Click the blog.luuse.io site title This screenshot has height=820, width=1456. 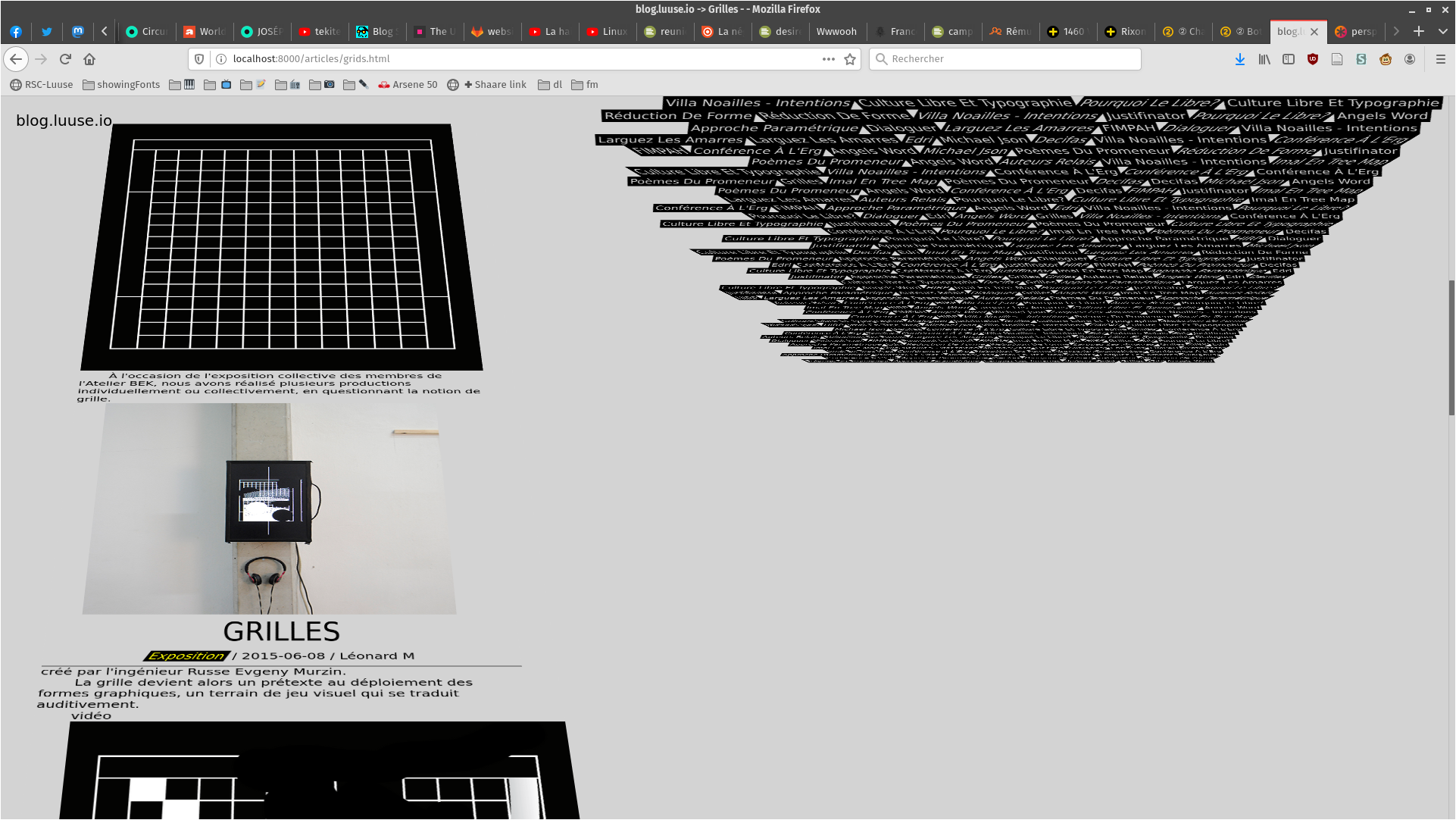(64, 120)
